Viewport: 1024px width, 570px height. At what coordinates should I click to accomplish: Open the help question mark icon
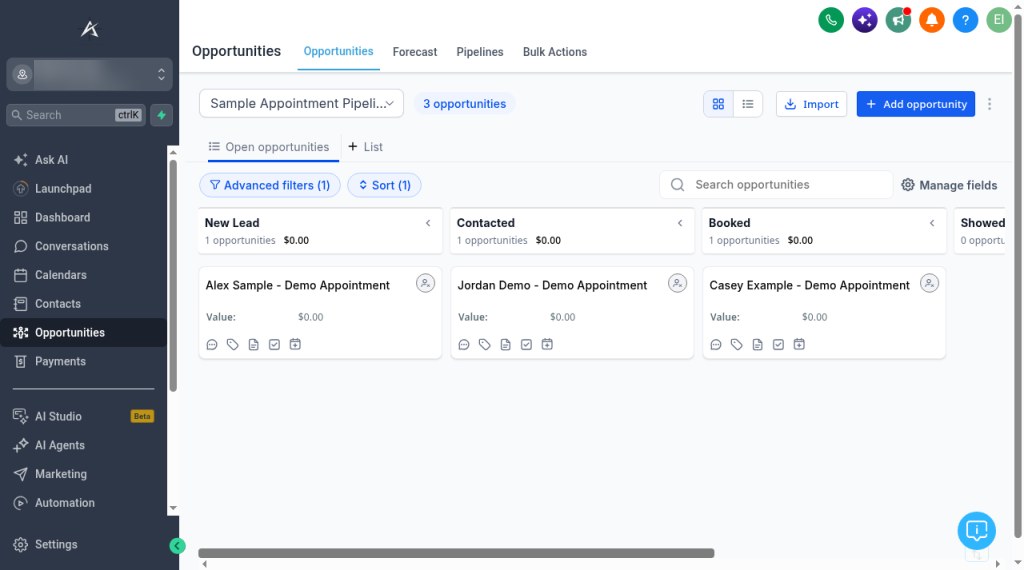coord(965,20)
